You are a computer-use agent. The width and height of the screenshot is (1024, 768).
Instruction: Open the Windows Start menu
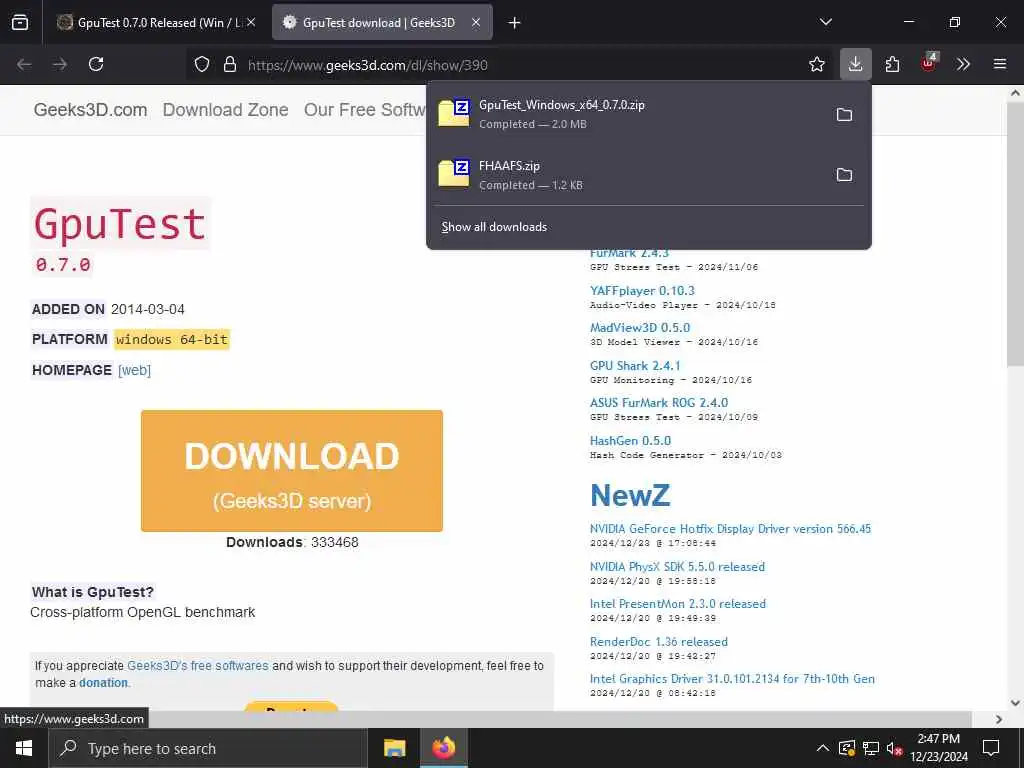click(24, 748)
